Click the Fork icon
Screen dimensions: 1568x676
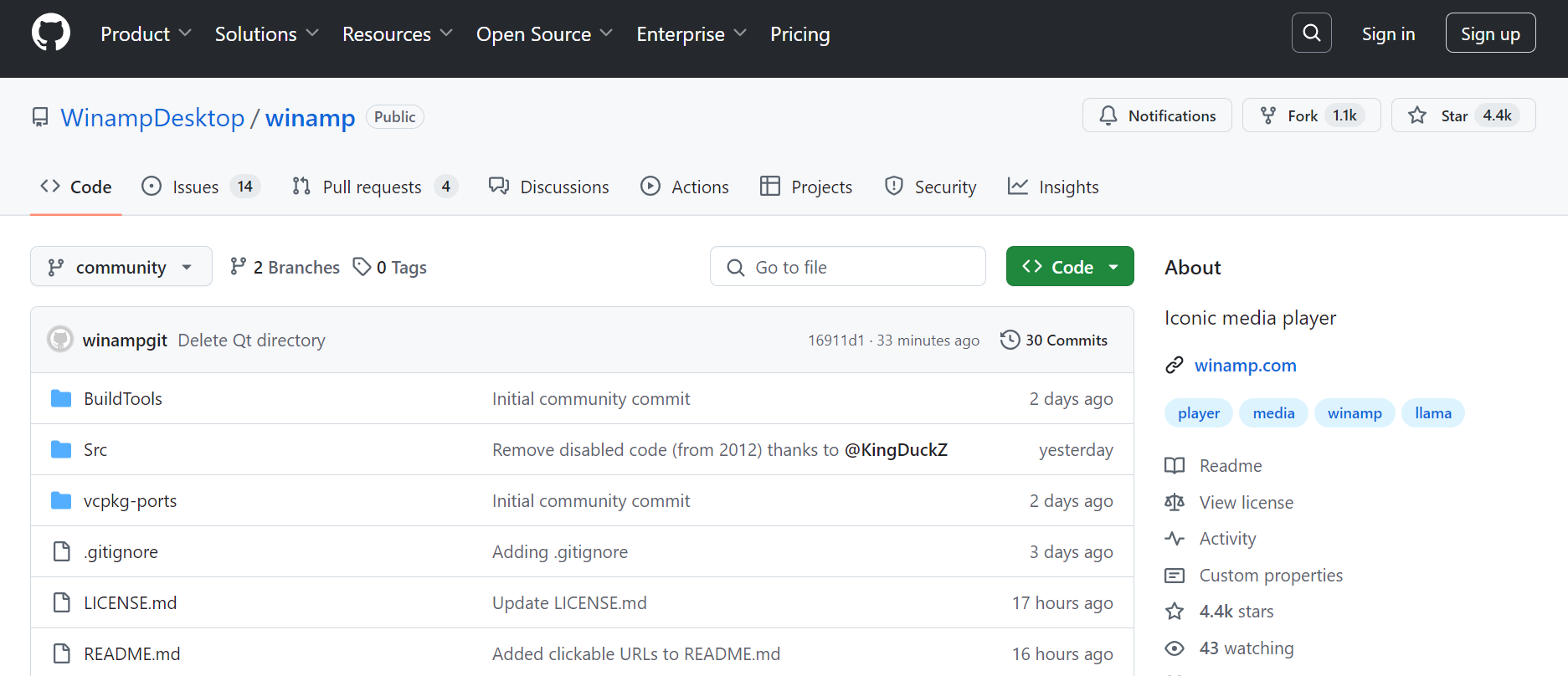[x=1268, y=115]
